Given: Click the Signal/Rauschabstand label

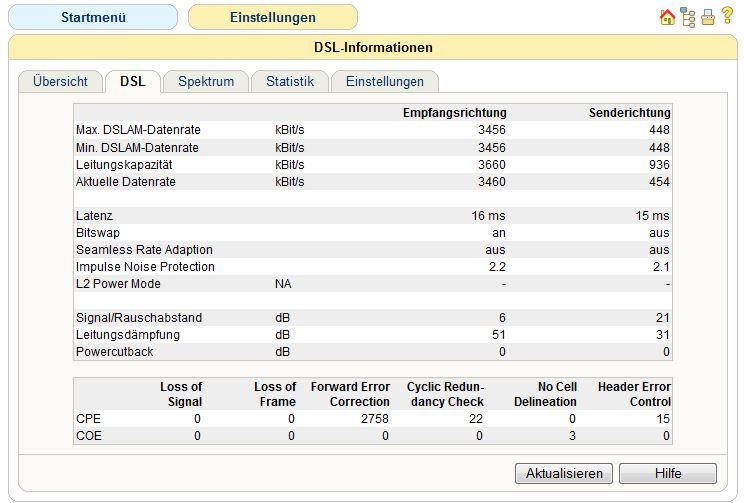Looking at the screenshot, I should click(139, 317).
